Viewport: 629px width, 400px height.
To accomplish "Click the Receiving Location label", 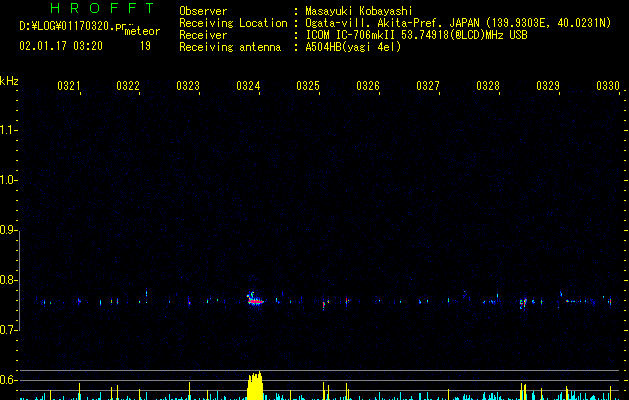I will click(x=233, y=23).
